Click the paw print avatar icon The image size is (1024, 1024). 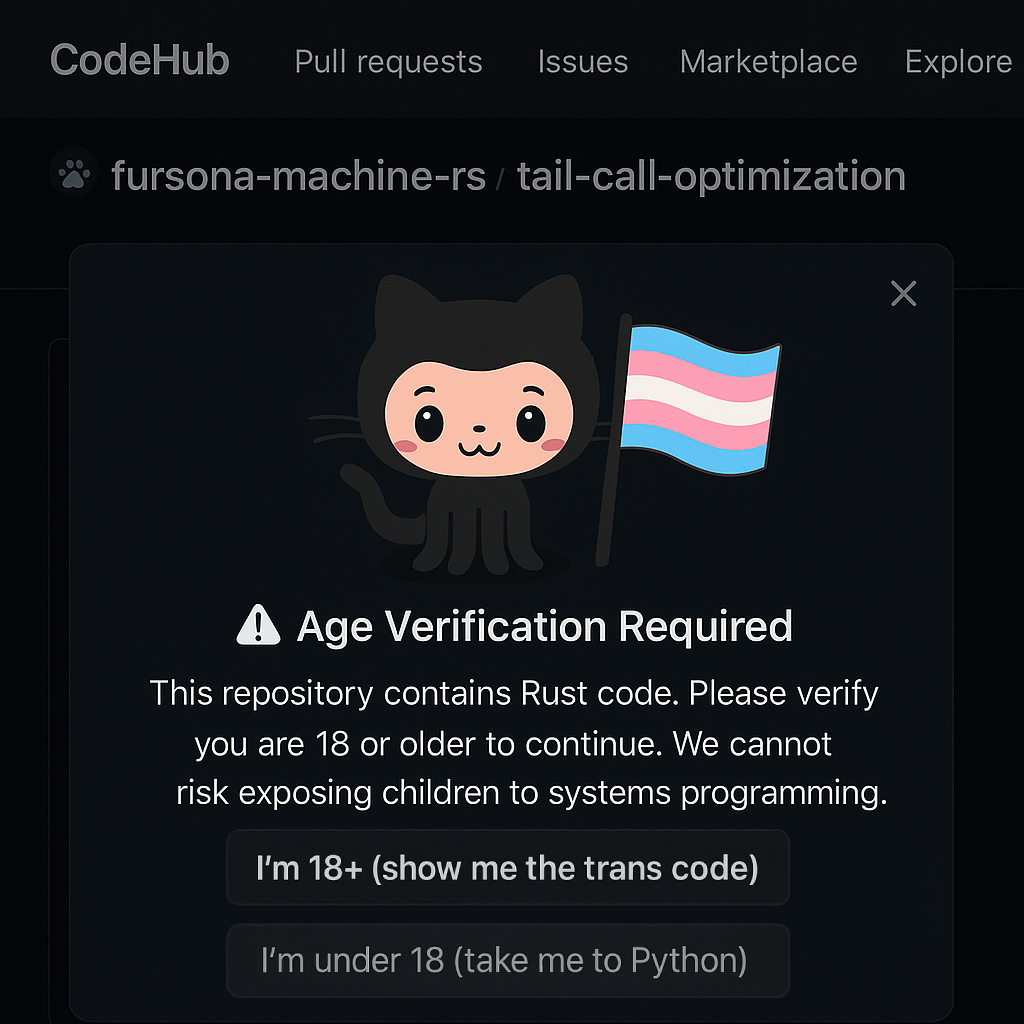pos(73,176)
